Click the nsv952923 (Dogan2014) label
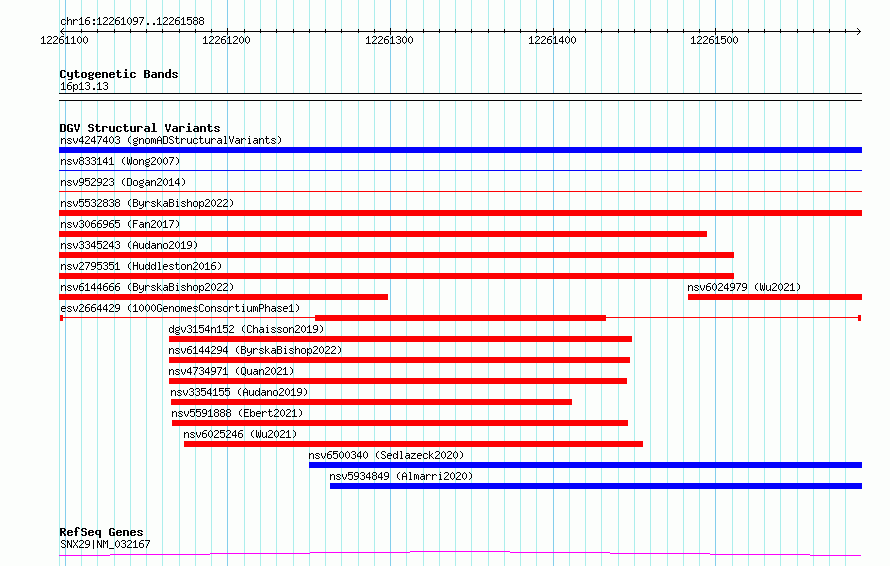 [x=123, y=182]
